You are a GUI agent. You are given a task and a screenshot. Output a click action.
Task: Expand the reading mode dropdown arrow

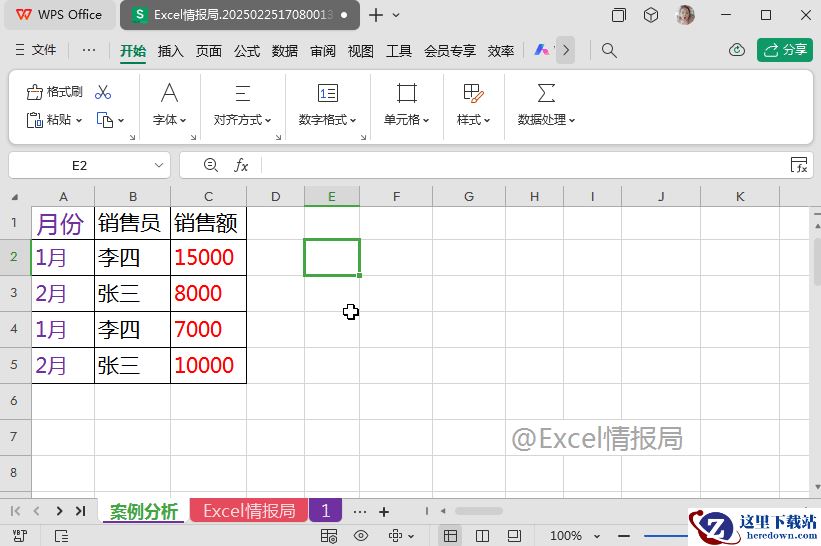click(411, 536)
